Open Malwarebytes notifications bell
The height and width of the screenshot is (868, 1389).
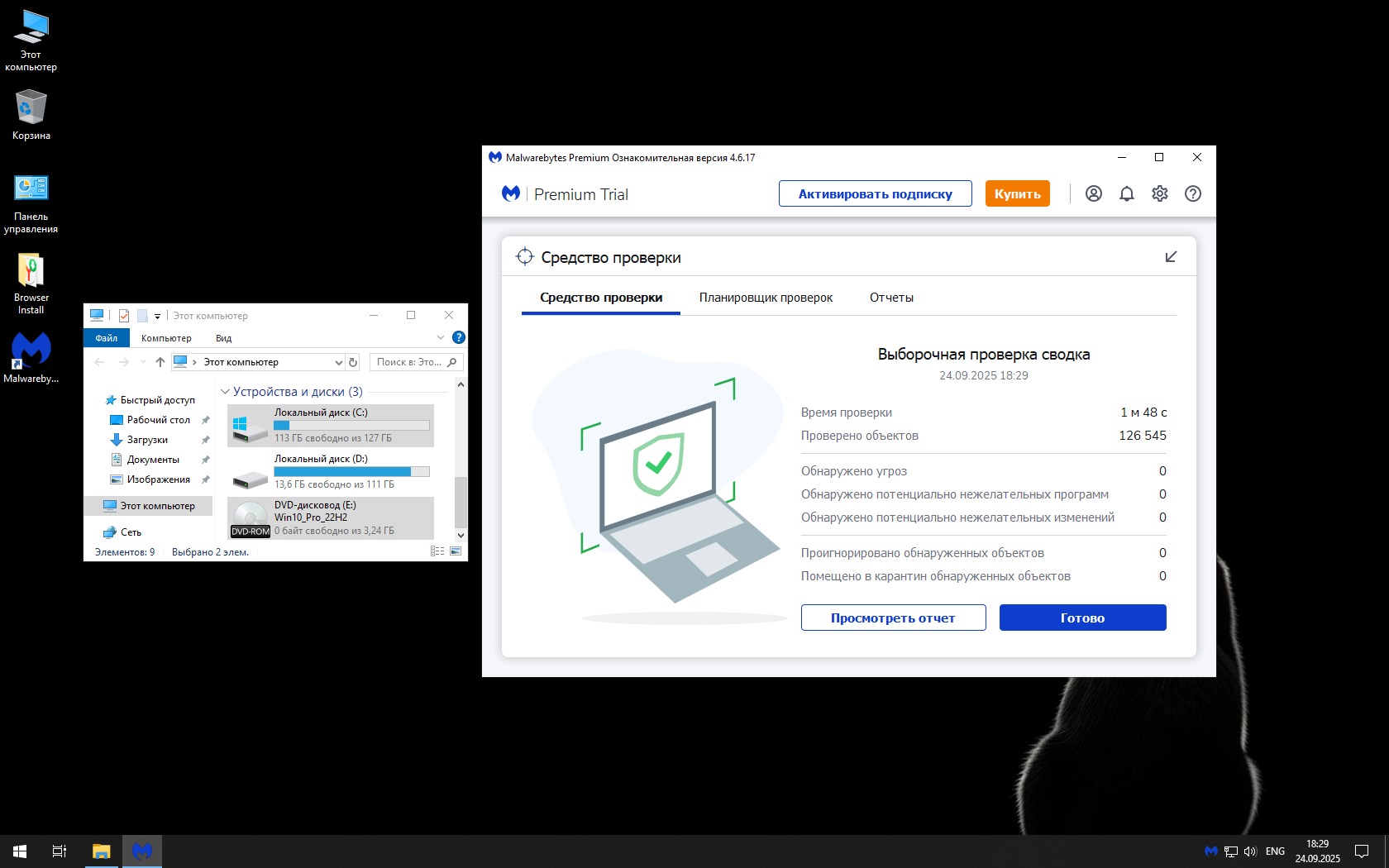1126,193
